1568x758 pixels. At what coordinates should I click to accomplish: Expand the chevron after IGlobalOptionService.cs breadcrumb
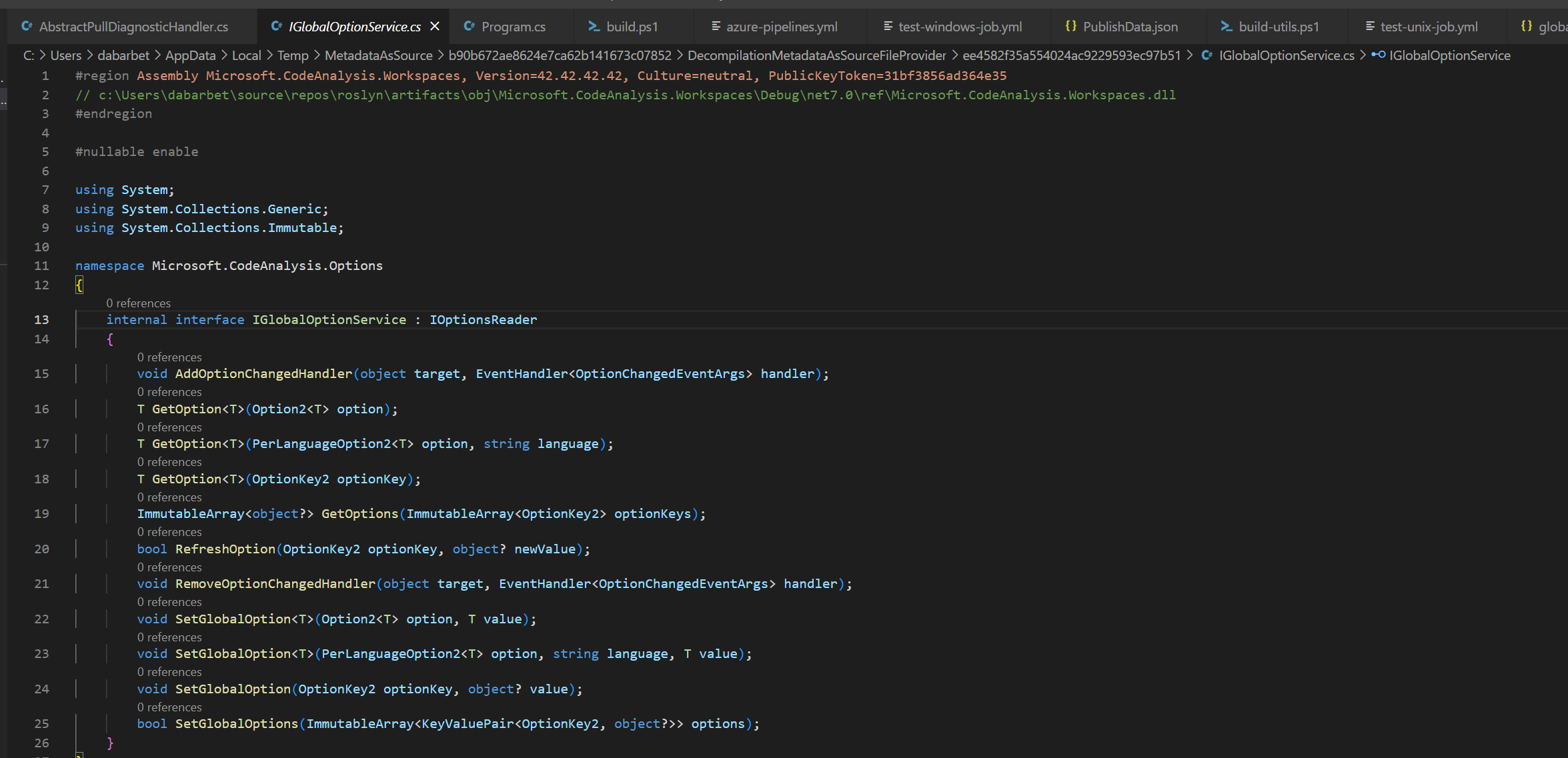click(1363, 55)
